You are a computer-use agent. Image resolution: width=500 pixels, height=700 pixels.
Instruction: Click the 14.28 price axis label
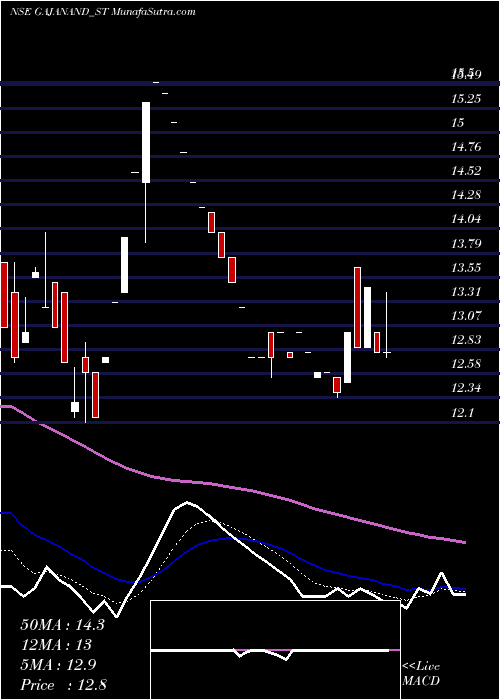466,195
